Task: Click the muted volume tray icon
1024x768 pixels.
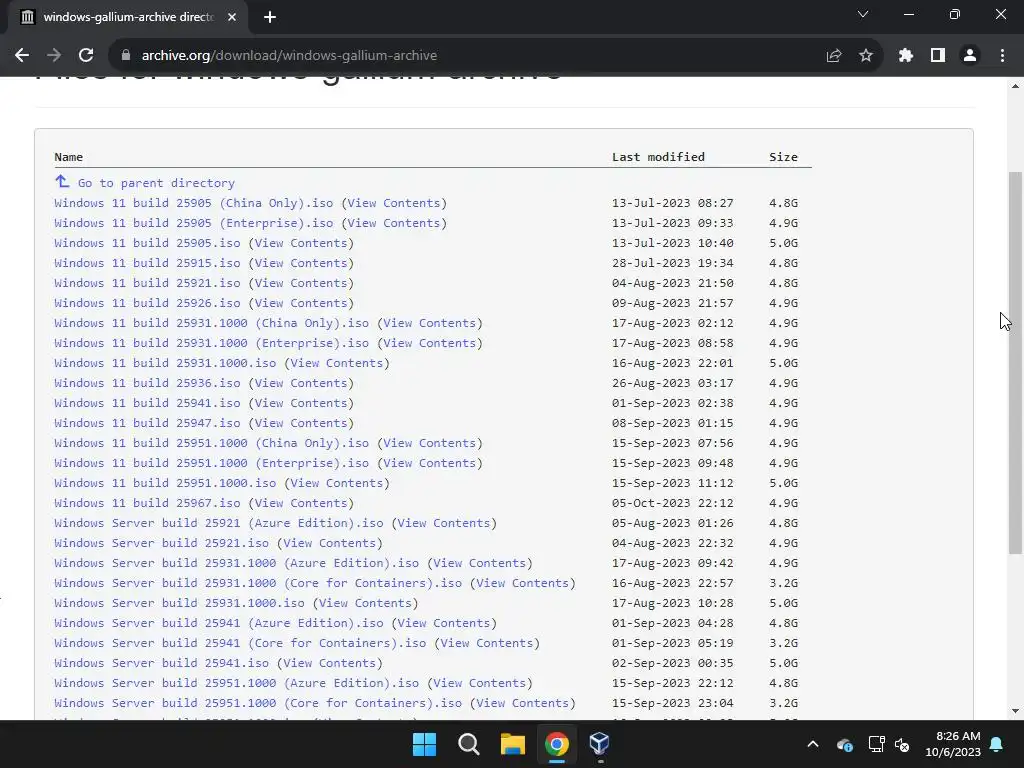Action: 902,744
